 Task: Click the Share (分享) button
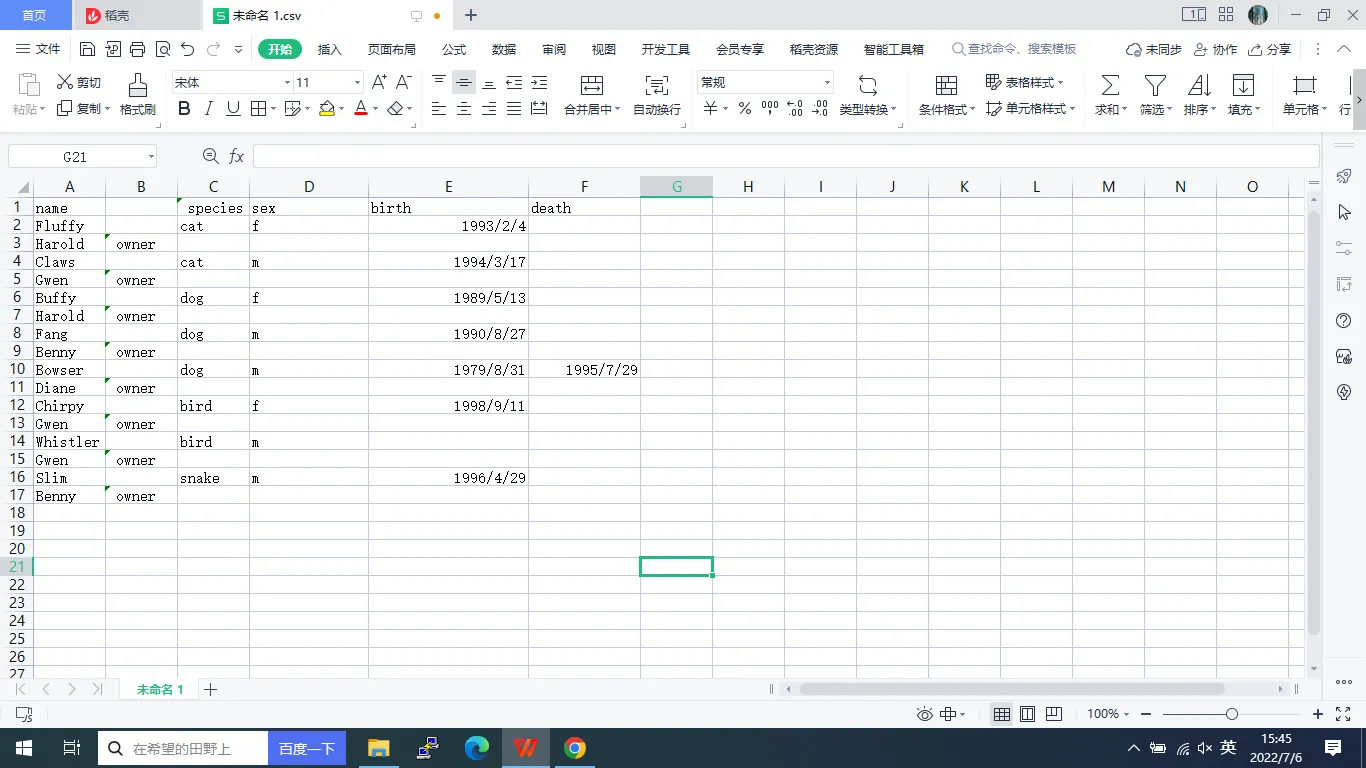click(1270, 49)
